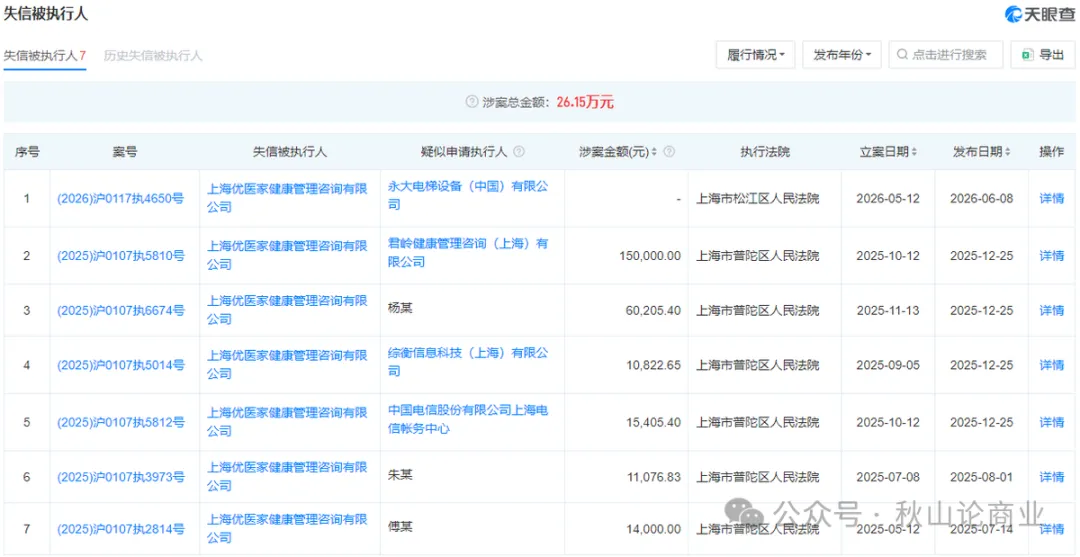The width and height of the screenshot is (1080, 557).
Task: Open the 发布年份 dropdown
Action: 842,55
